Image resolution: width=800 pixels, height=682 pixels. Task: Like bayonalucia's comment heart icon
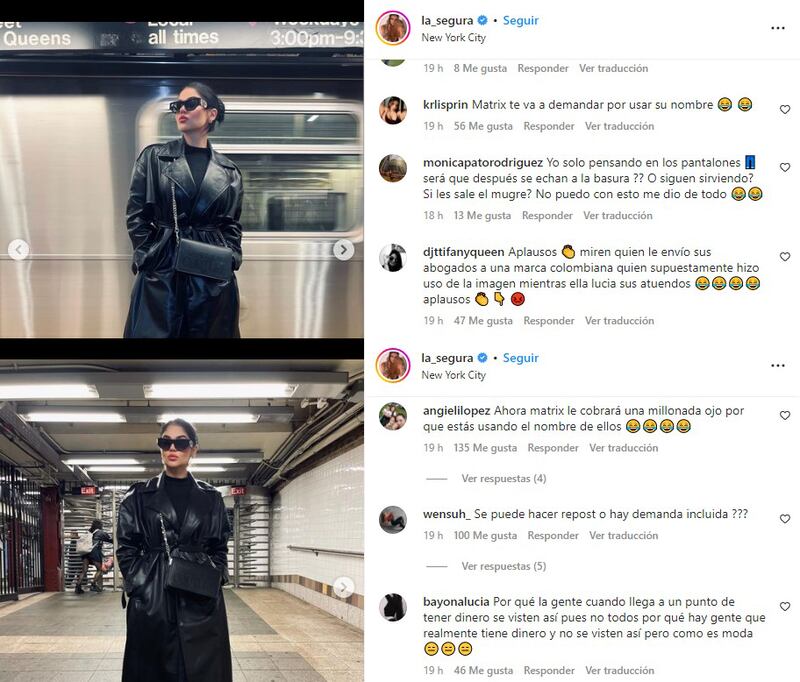785,607
